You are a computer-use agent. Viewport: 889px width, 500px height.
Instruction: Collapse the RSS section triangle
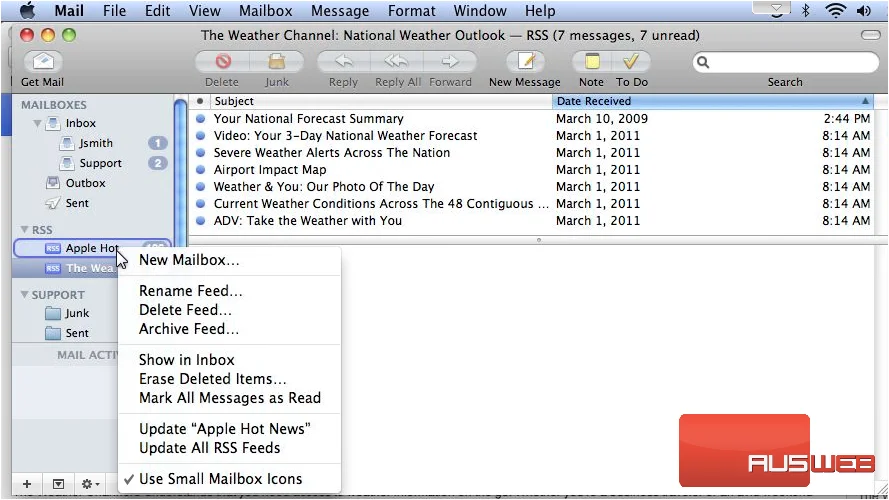coord(24,229)
